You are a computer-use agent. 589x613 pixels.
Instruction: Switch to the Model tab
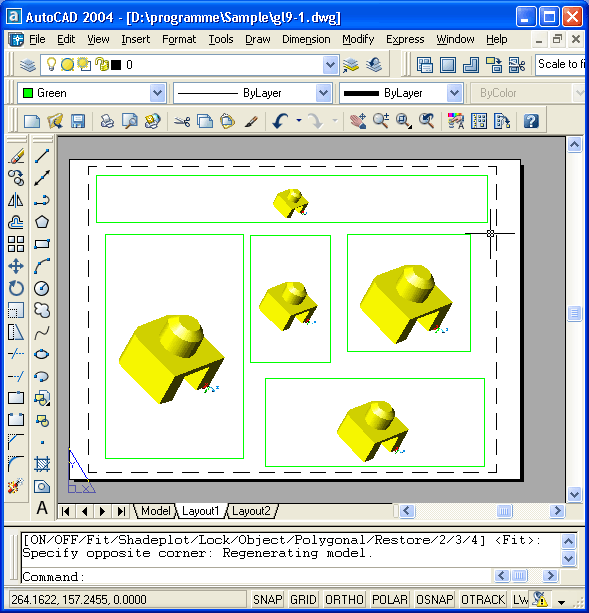coord(155,511)
